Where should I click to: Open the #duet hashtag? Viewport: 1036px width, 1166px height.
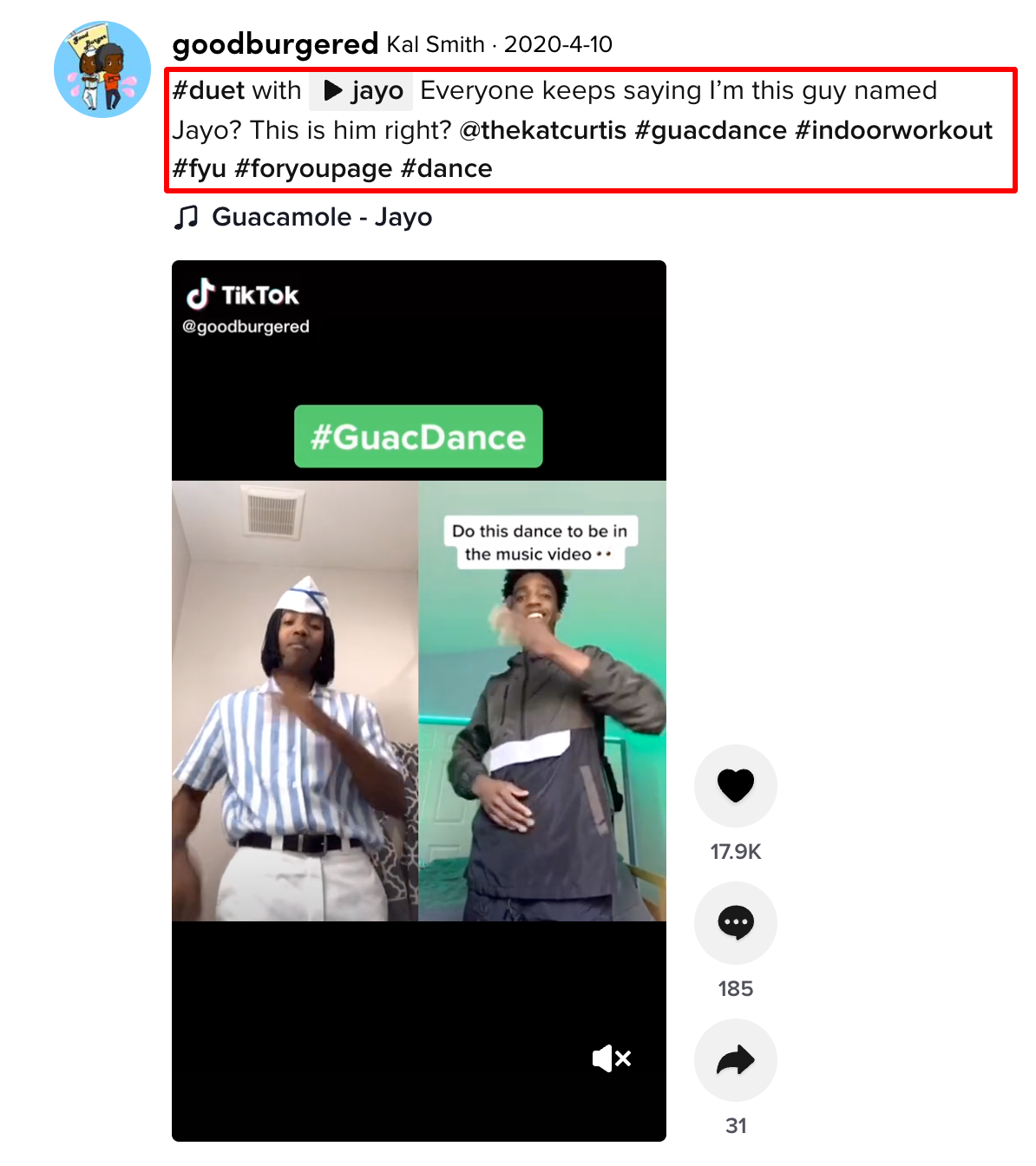208,91
